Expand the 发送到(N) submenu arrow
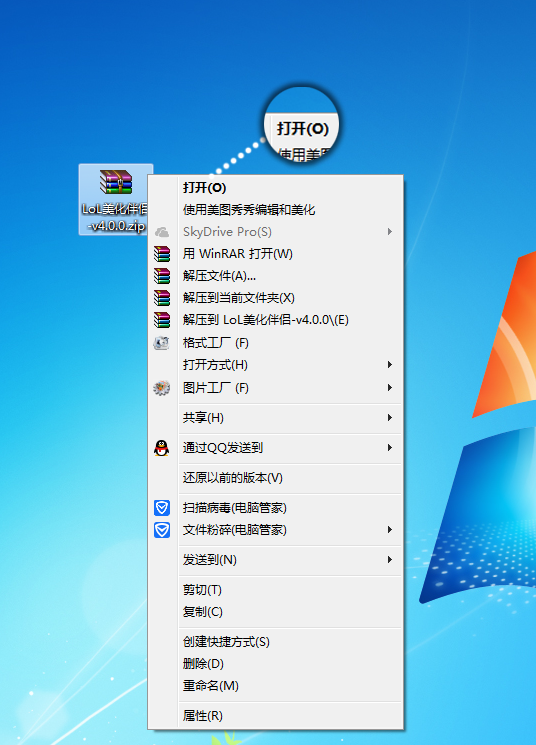 click(390, 560)
